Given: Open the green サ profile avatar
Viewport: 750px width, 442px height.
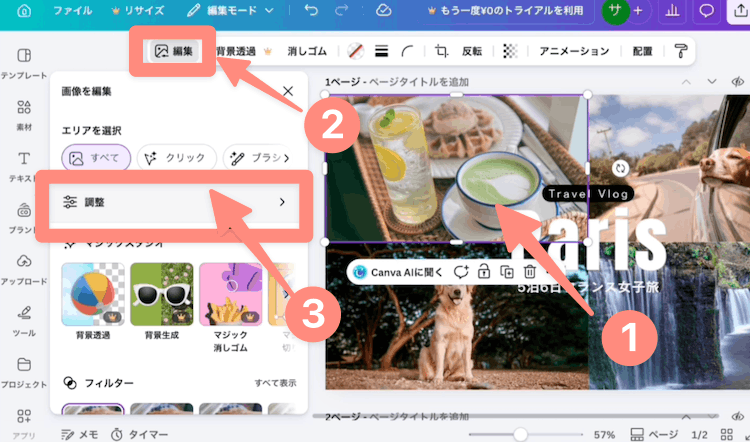Looking at the screenshot, I should tap(615, 11).
